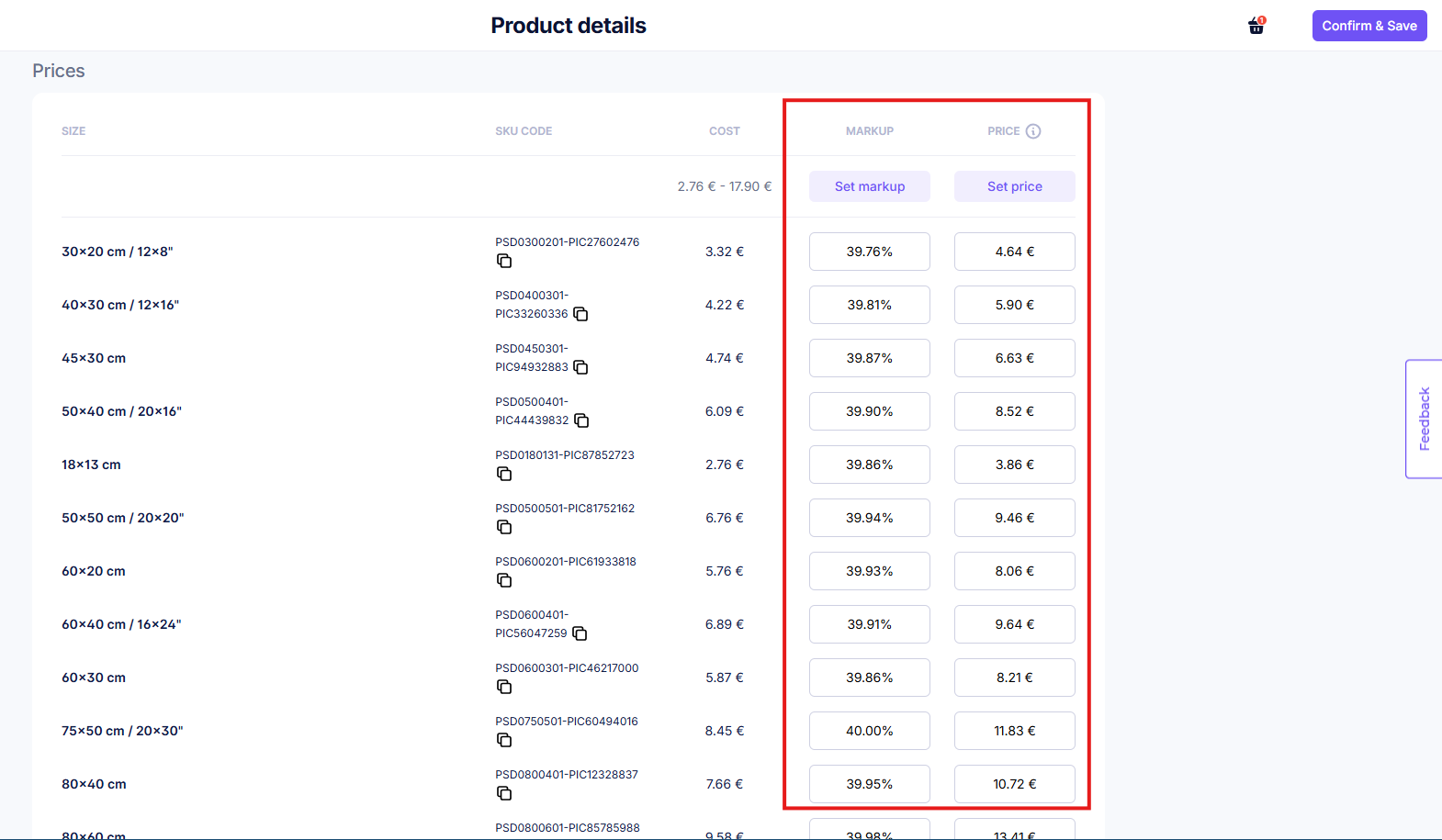Edit price 9.46 € for 50×50 cm
The image size is (1442, 840).
point(1015,518)
